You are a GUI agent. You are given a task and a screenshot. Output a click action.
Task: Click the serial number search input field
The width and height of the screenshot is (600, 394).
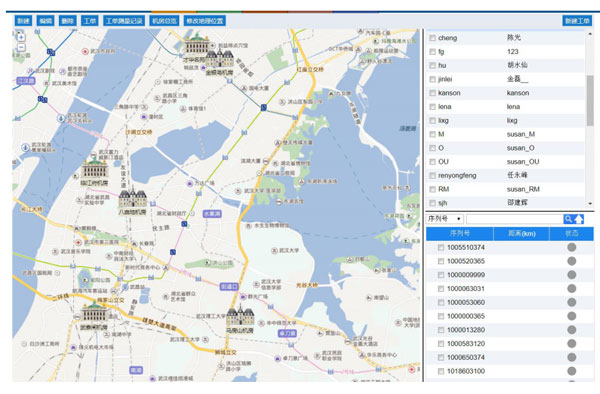click(x=514, y=219)
